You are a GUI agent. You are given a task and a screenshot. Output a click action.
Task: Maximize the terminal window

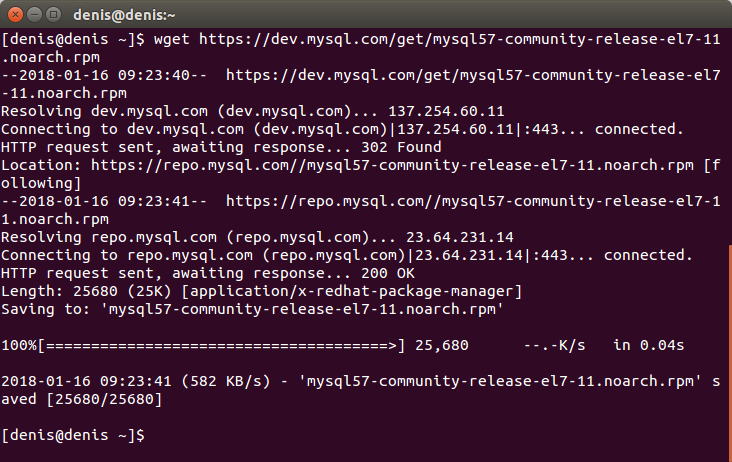[x=54, y=15]
